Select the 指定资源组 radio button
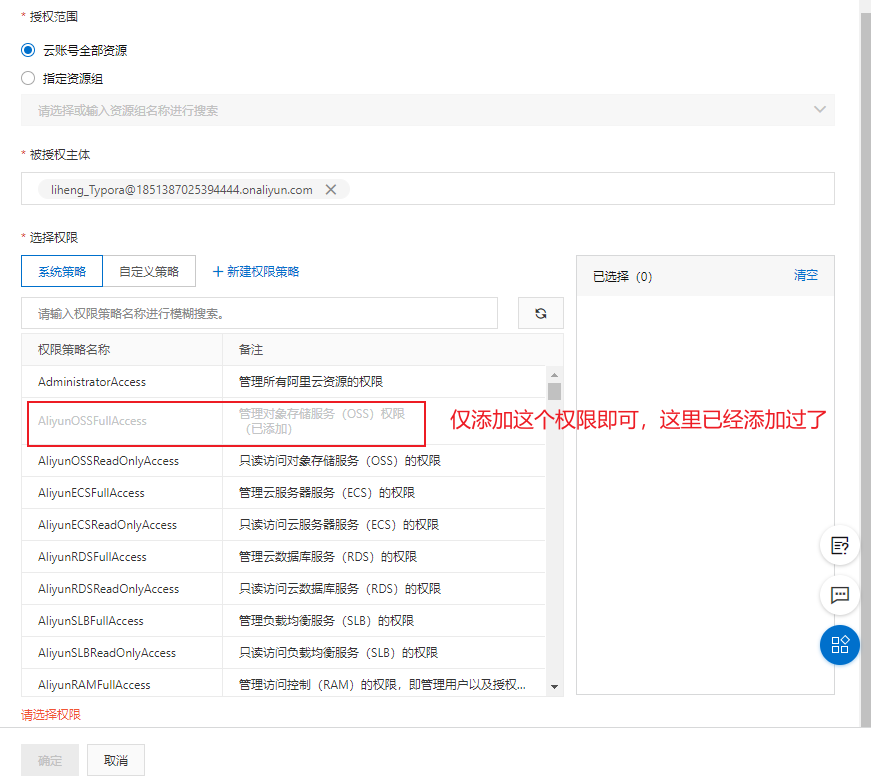The width and height of the screenshot is (871, 783). (x=28, y=78)
